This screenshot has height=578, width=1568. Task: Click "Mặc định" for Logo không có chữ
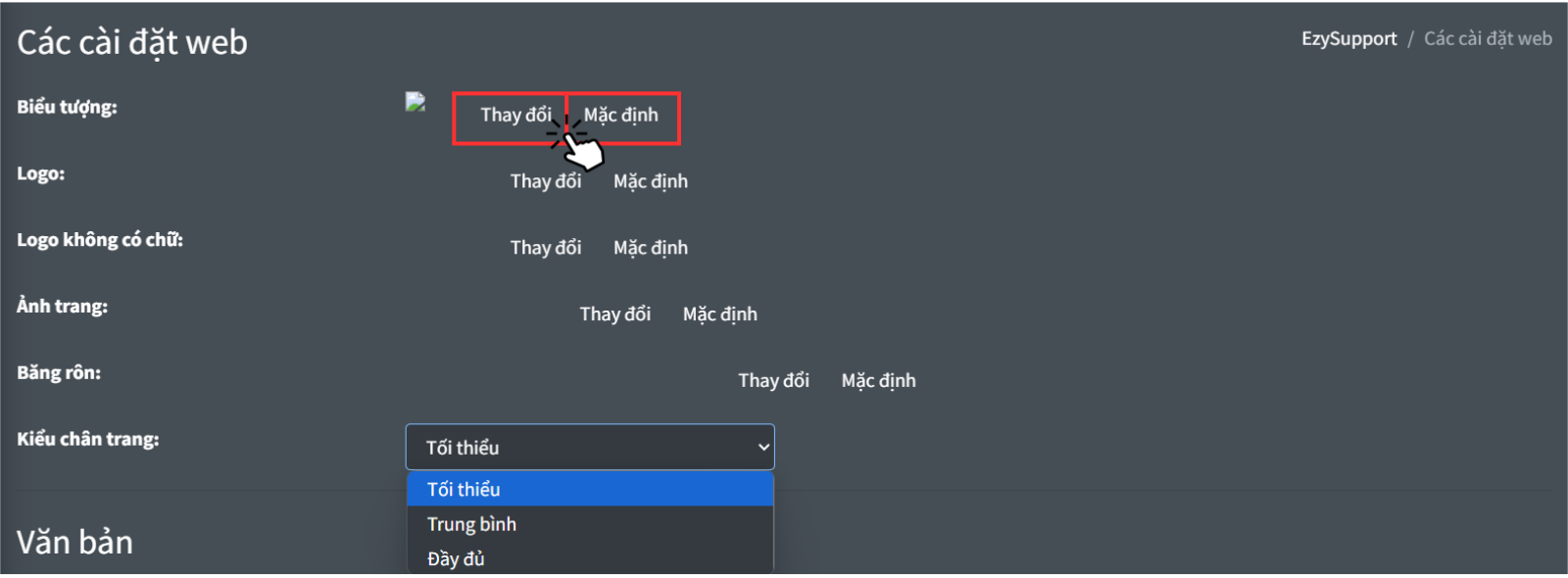[x=651, y=248]
